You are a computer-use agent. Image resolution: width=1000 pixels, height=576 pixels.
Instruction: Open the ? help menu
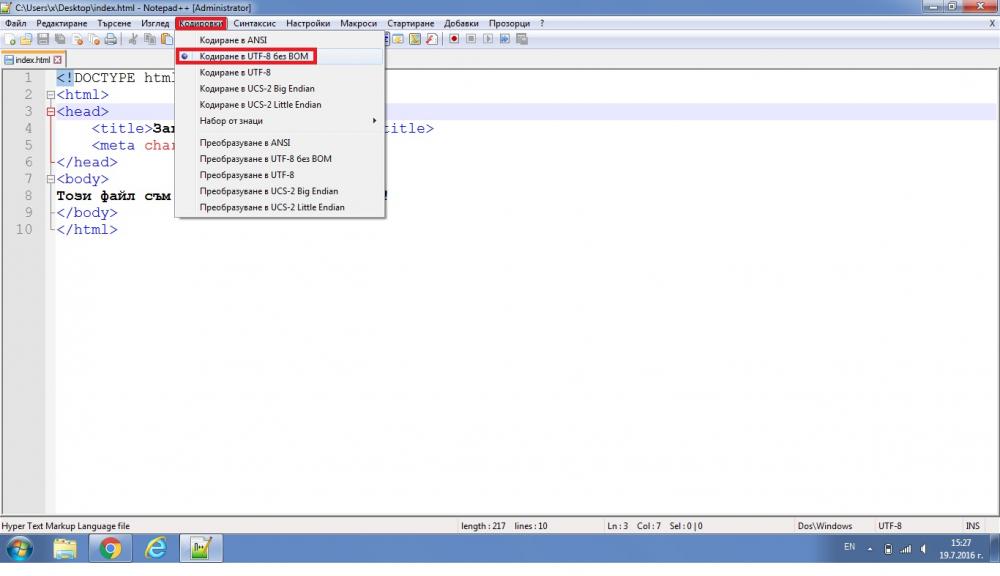[x=542, y=24]
